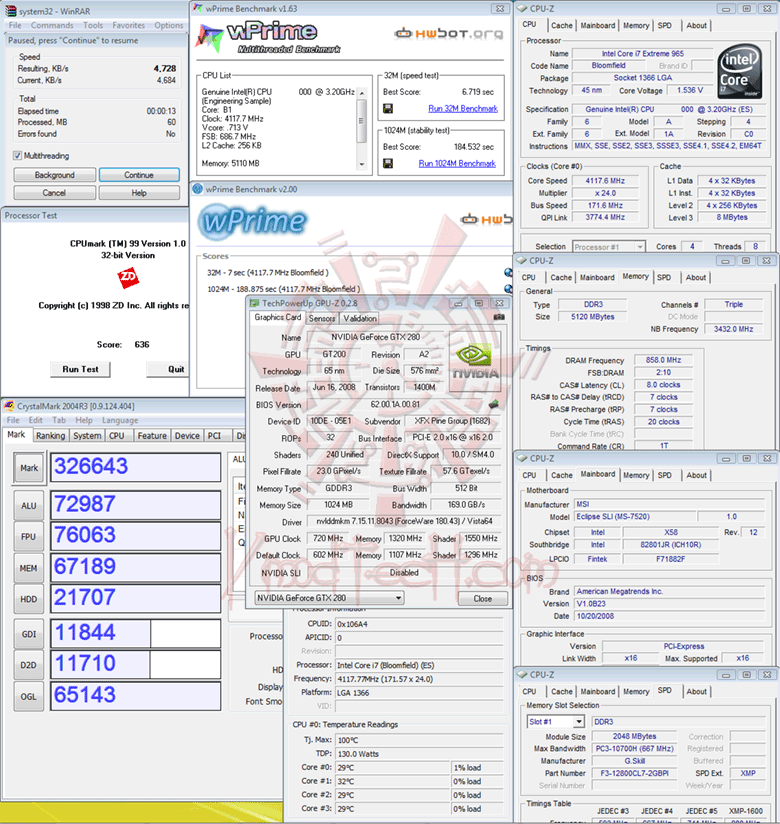
Task: Run the HDD test button in CrystalMark
Action: 28,599
